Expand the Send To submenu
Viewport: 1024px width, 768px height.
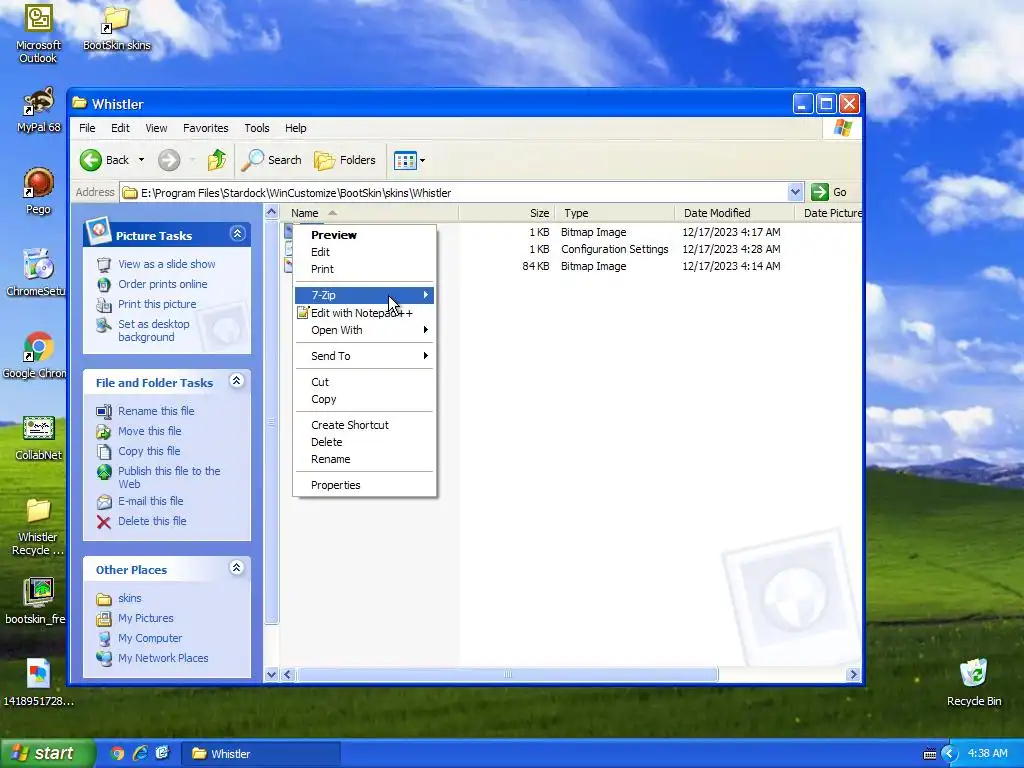pos(364,356)
